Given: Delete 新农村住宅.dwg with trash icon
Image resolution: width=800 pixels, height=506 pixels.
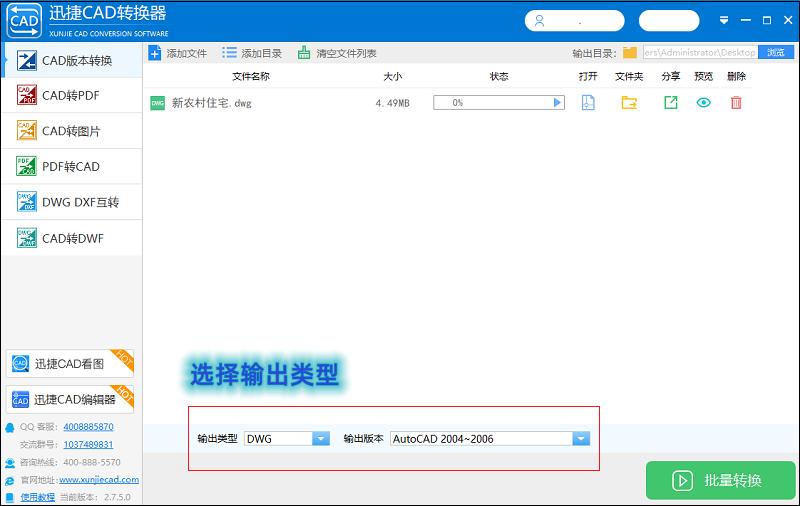Looking at the screenshot, I should coord(736,103).
